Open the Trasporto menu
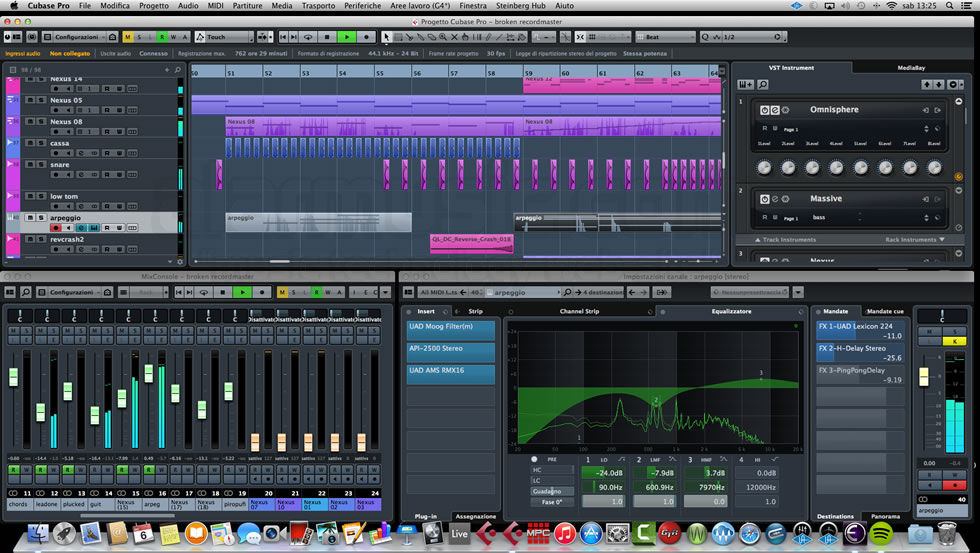Image resolution: width=980 pixels, height=553 pixels. tap(318, 6)
